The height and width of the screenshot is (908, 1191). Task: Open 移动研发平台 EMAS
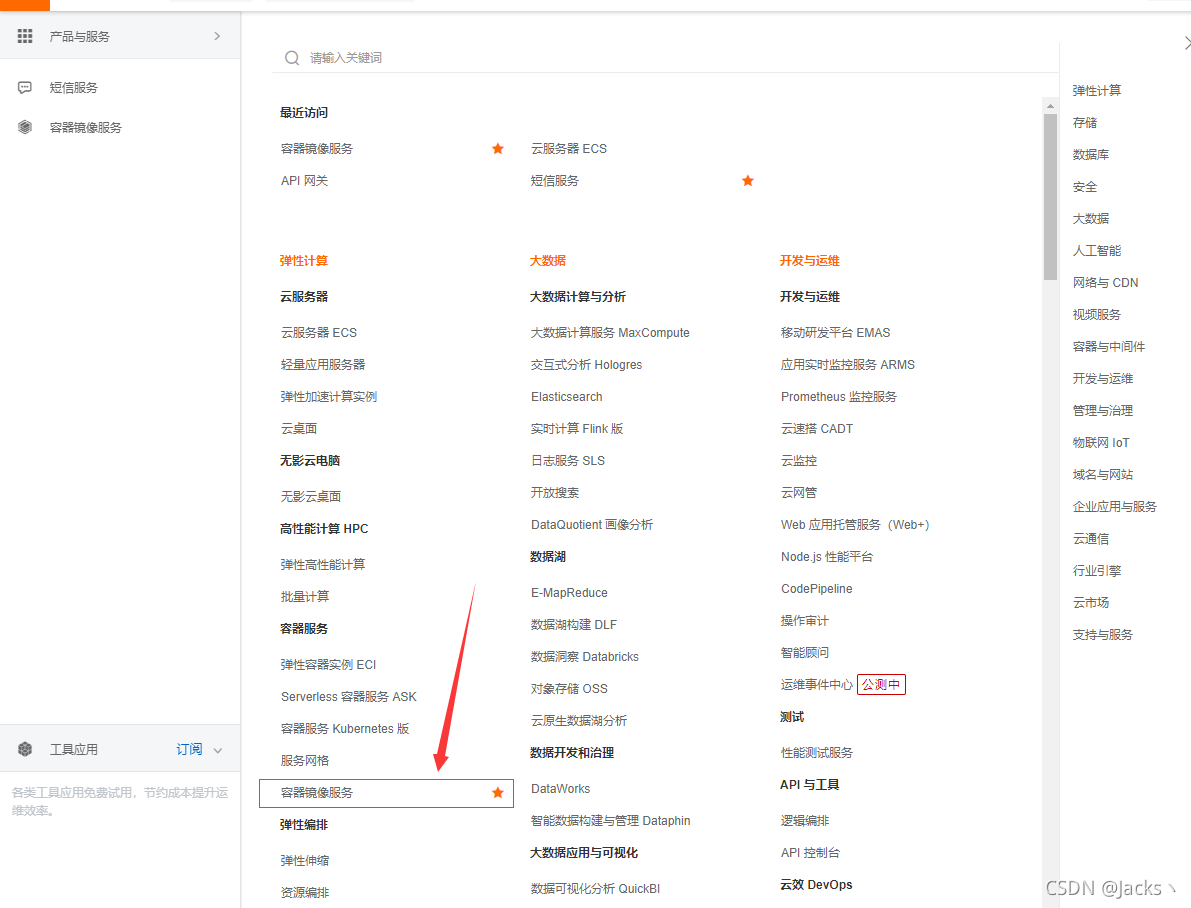tap(836, 332)
